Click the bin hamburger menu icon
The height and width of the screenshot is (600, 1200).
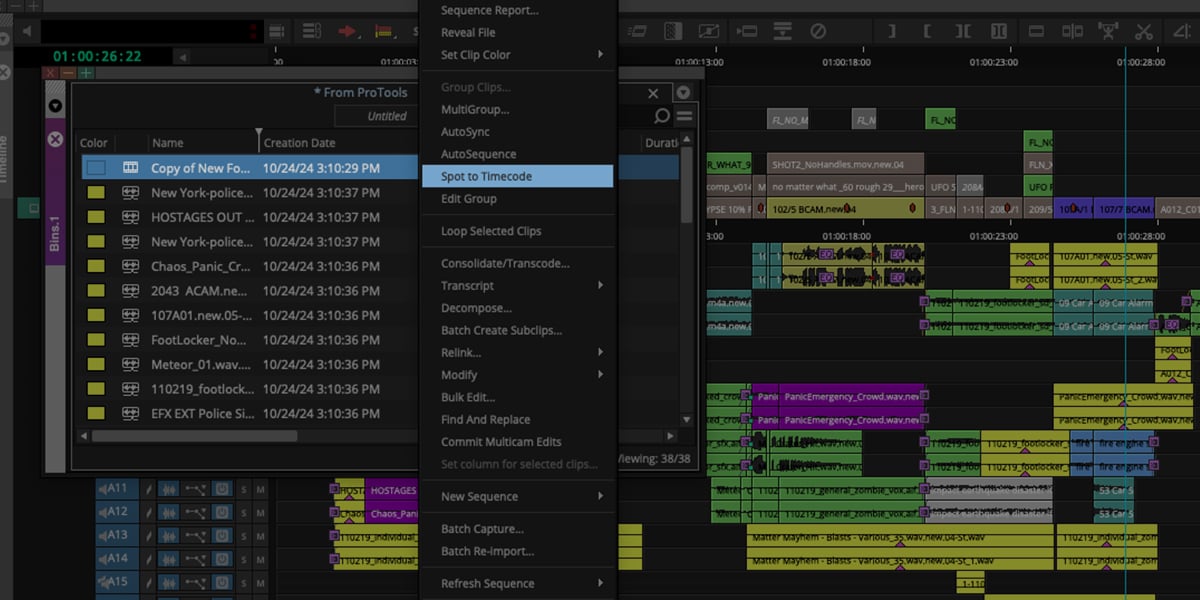coord(684,115)
